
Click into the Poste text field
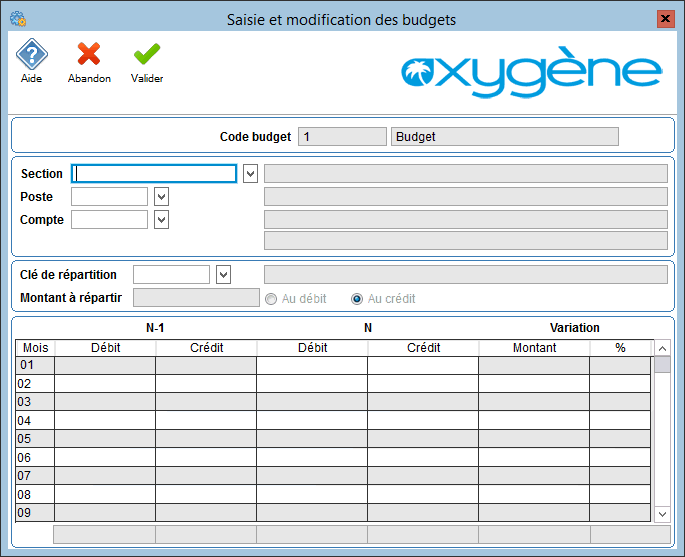(109, 197)
